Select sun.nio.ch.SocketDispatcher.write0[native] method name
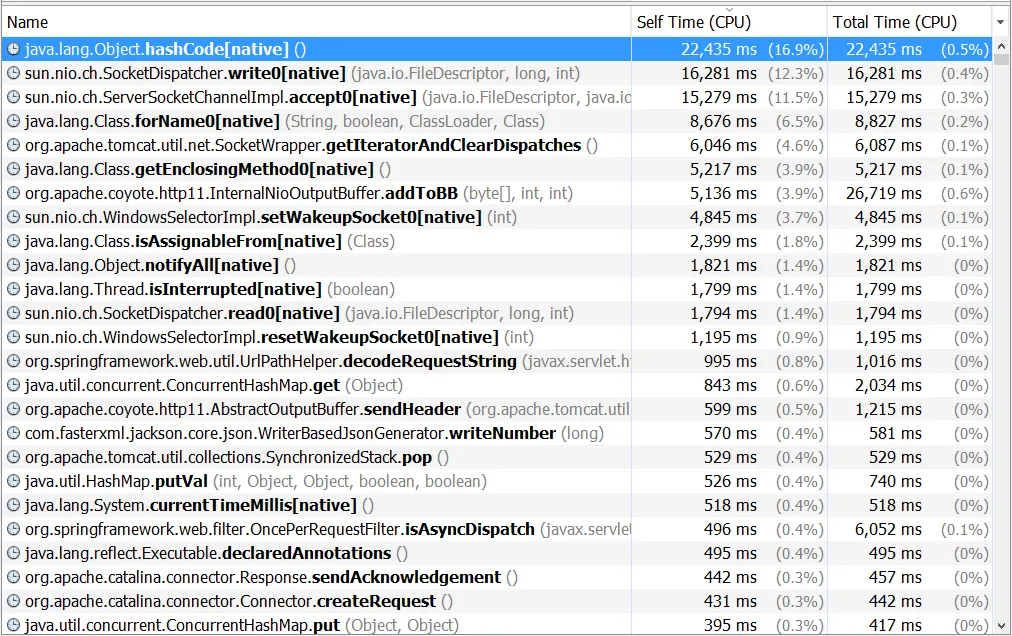The width and height of the screenshot is (1012, 636). click(185, 74)
